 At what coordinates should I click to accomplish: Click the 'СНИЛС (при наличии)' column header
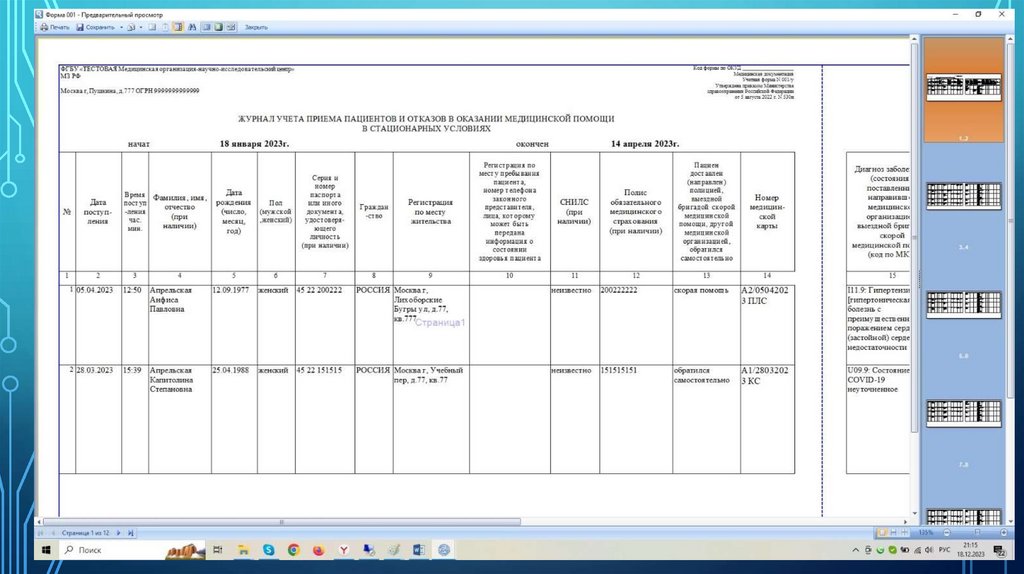[x=574, y=212]
